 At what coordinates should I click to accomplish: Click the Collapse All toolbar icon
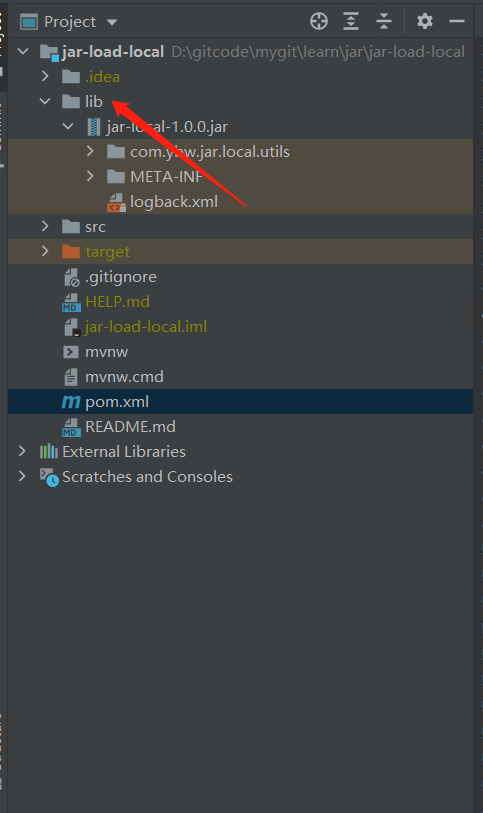point(383,21)
